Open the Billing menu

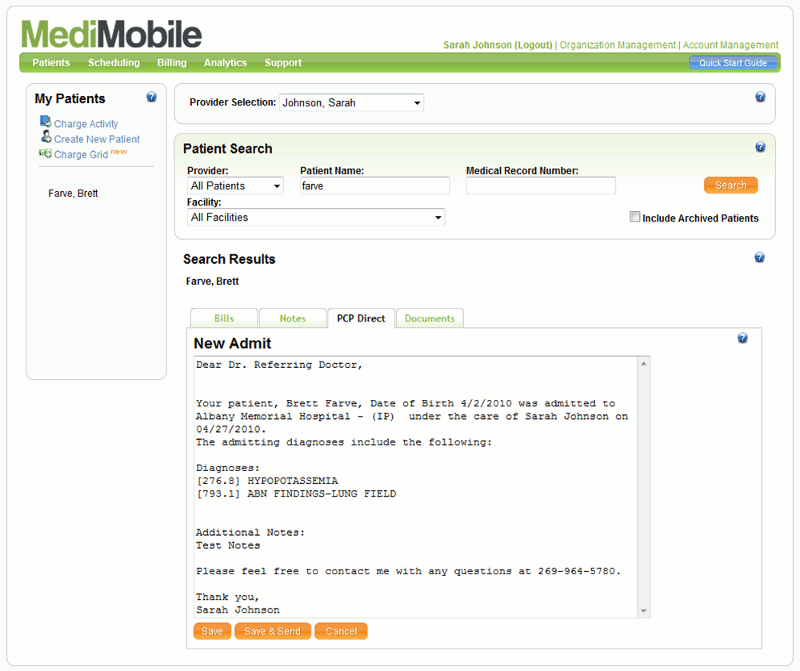[x=172, y=62]
